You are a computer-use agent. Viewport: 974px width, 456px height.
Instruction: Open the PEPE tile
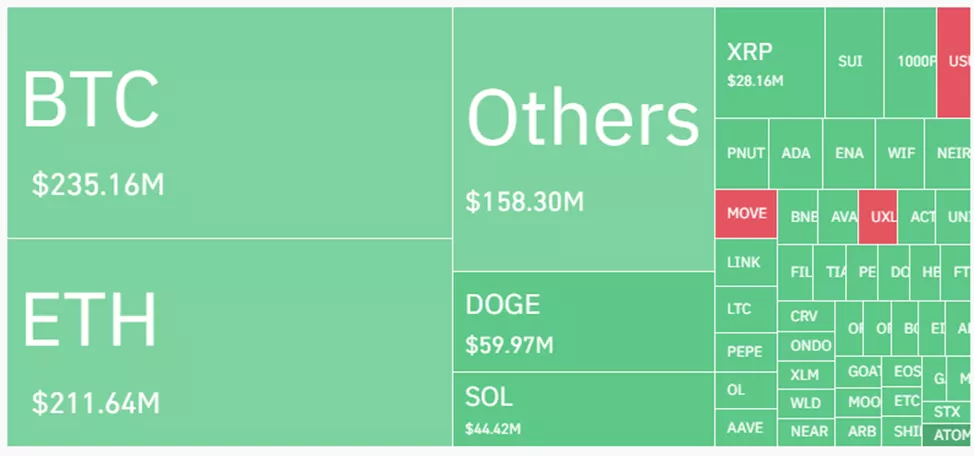[x=745, y=352]
